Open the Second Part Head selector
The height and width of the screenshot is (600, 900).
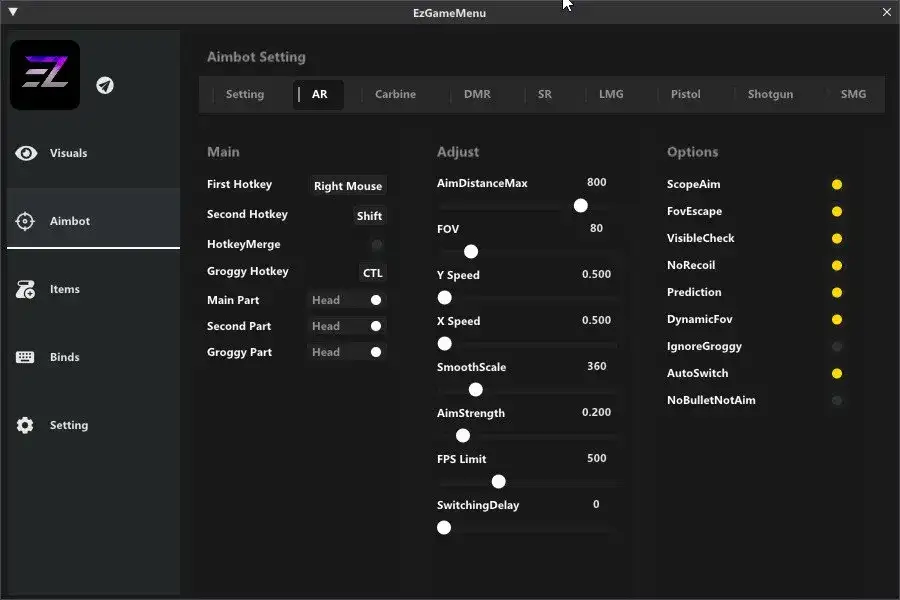pos(347,326)
